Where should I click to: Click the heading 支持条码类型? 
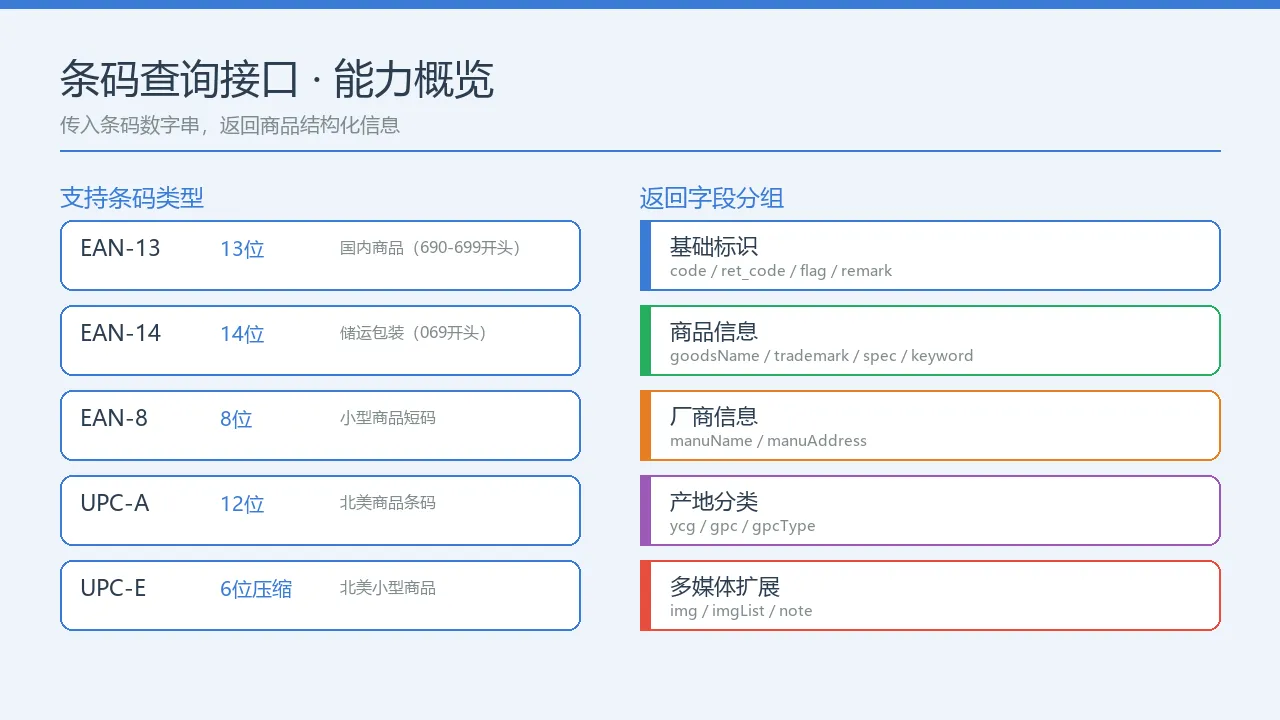[x=132, y=198]
